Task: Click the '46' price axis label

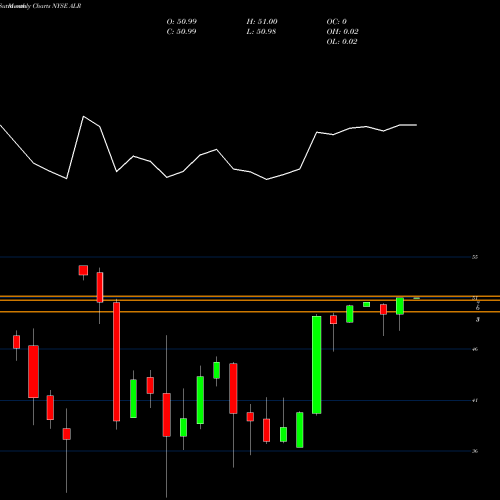Action: [475, 349]
